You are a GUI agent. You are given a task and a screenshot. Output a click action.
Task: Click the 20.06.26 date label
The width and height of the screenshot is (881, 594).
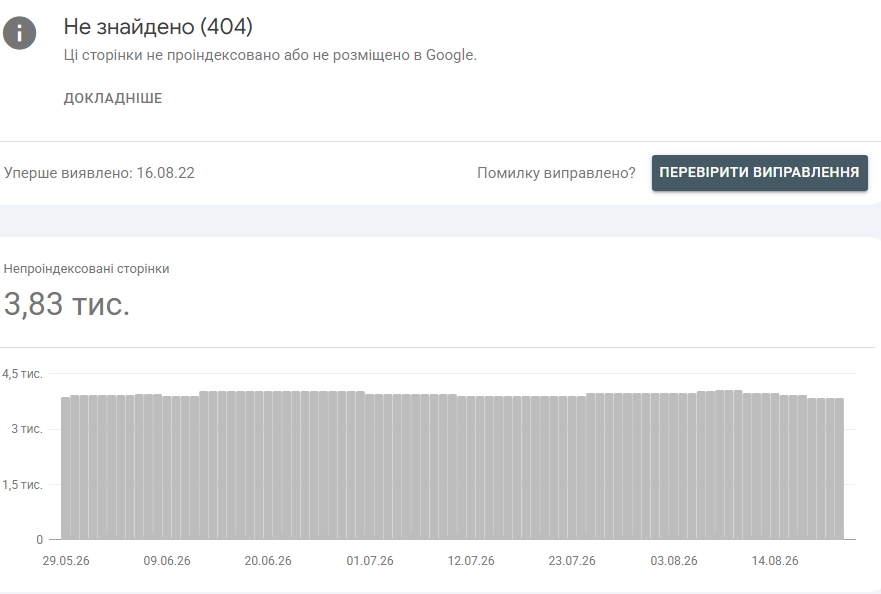click(x=268, y=561)
